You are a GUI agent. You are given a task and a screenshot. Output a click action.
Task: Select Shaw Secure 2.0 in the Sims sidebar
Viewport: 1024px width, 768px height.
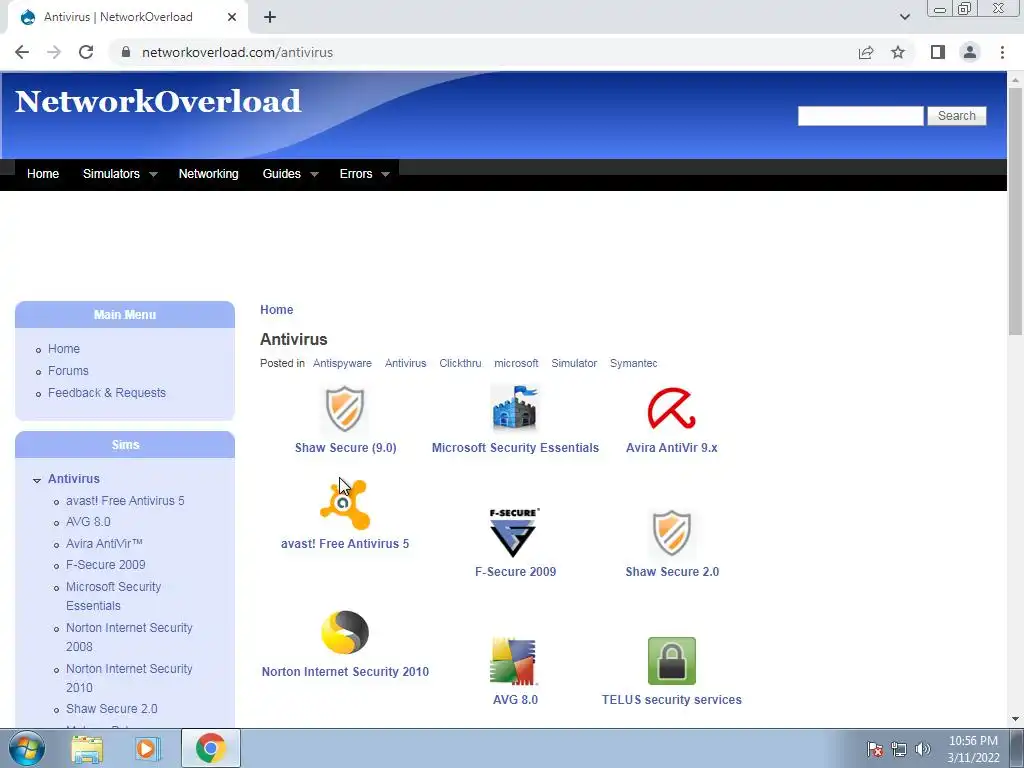pos(112,709)
